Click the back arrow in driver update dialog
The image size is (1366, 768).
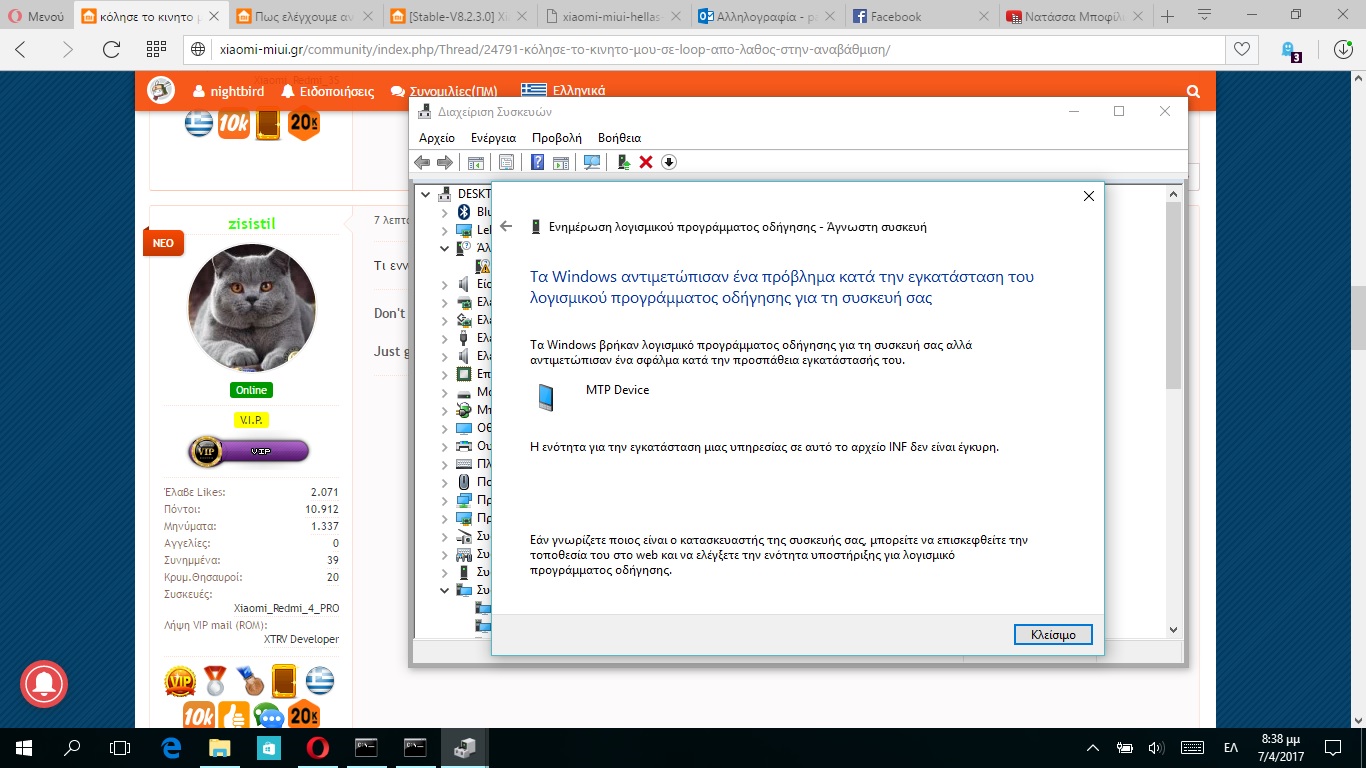coord(506,227)
